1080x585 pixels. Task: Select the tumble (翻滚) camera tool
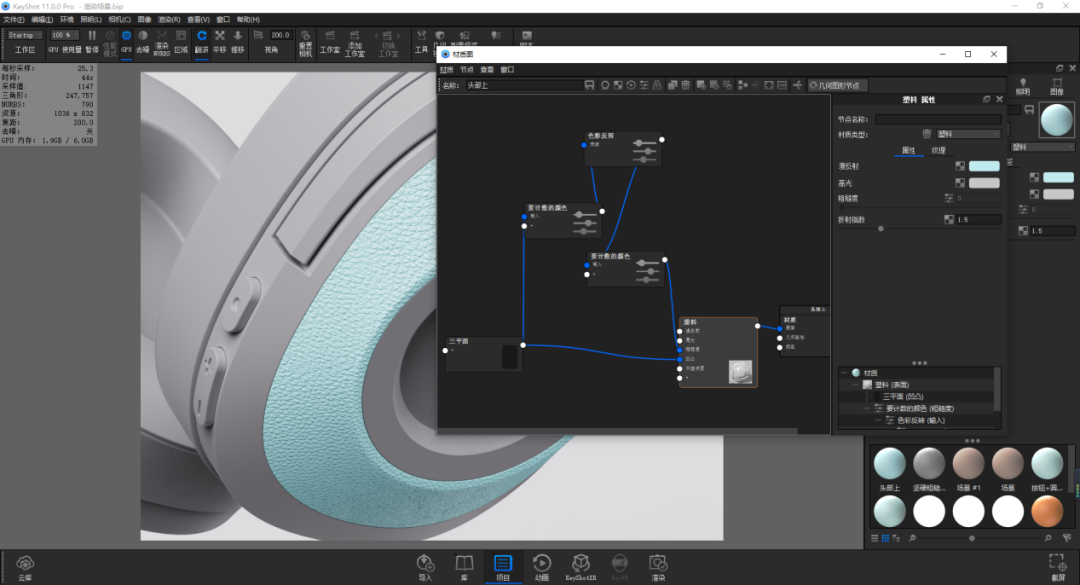coord(201,41)
